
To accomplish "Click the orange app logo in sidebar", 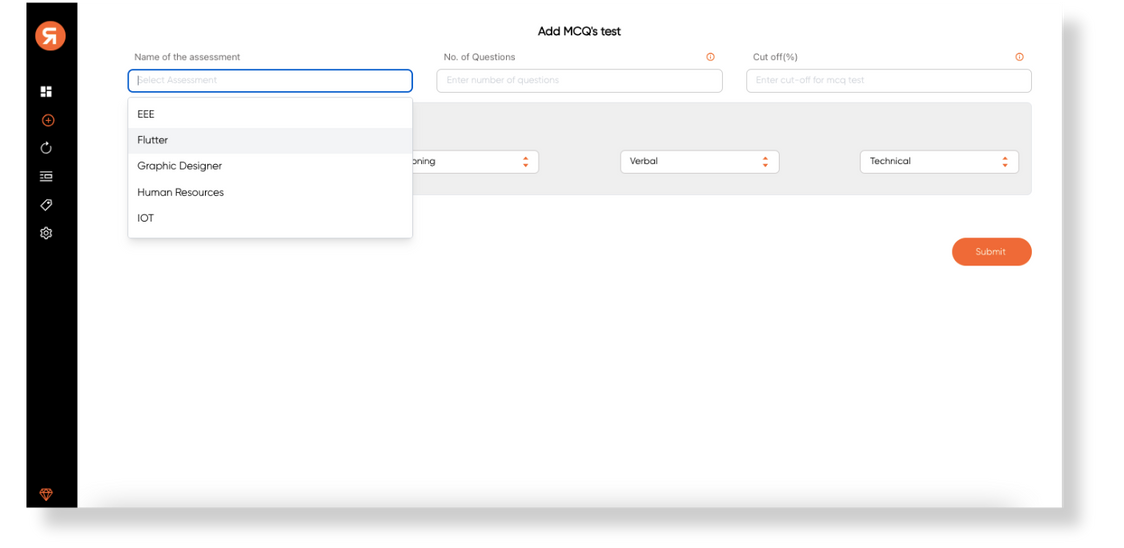I will (50, 36).
